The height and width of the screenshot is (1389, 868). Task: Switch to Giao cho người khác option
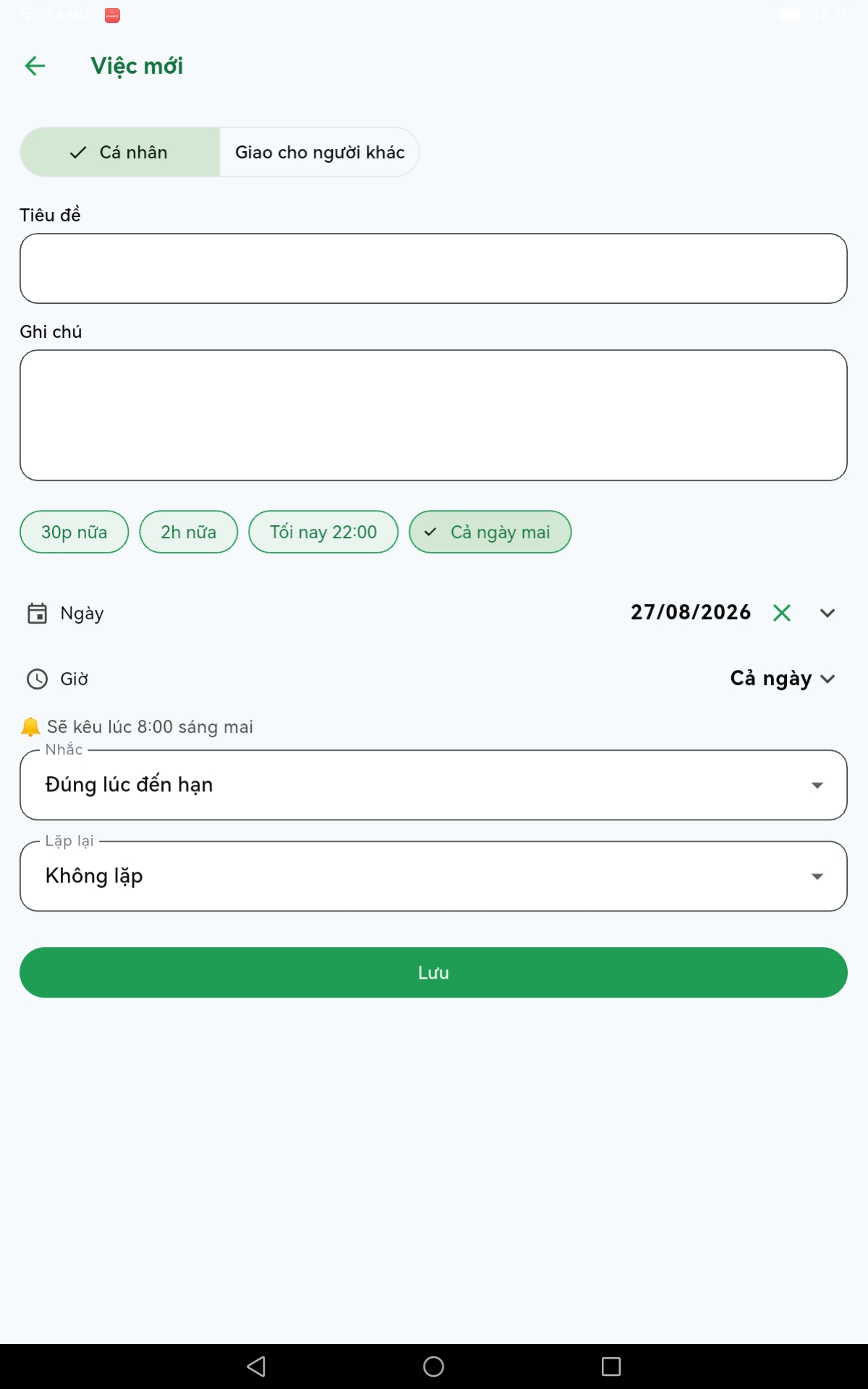click(320, 152)
